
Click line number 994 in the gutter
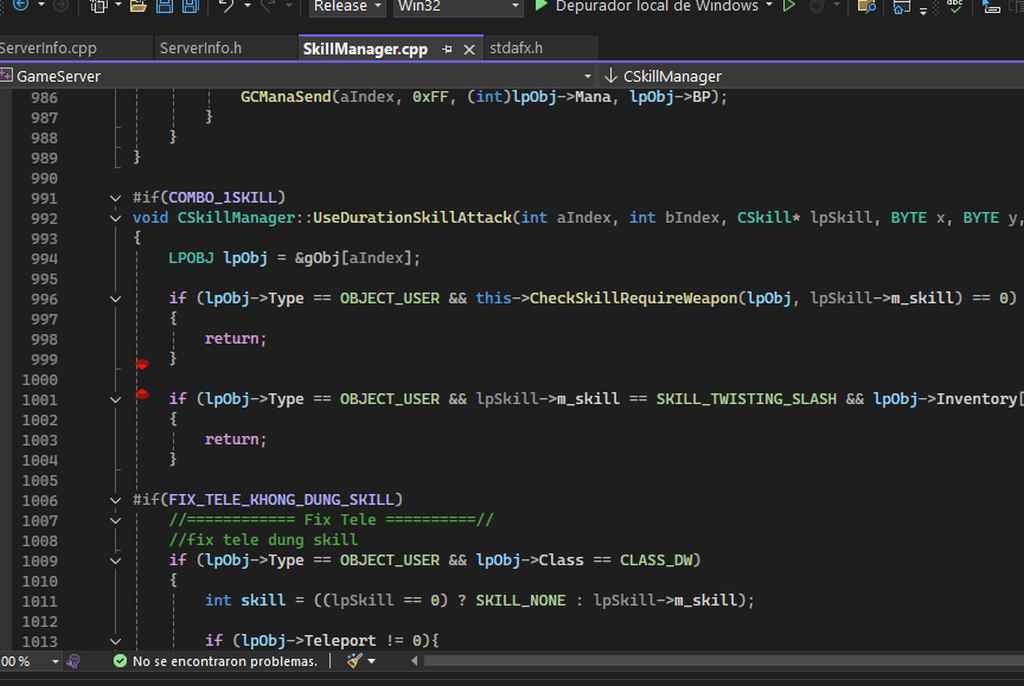(x=44, y=259)
